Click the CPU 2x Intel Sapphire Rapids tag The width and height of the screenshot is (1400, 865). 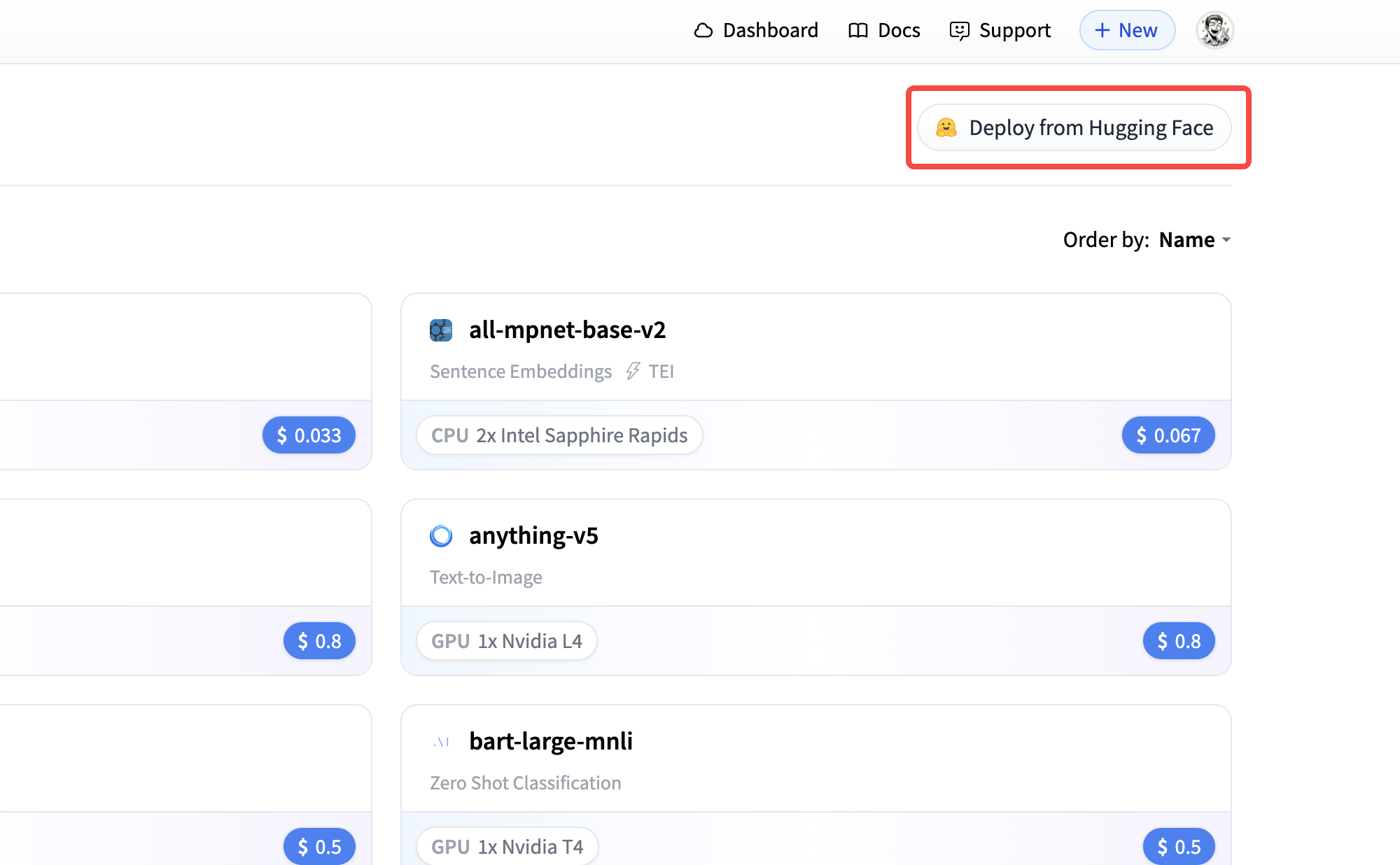(x=559, y=435)
